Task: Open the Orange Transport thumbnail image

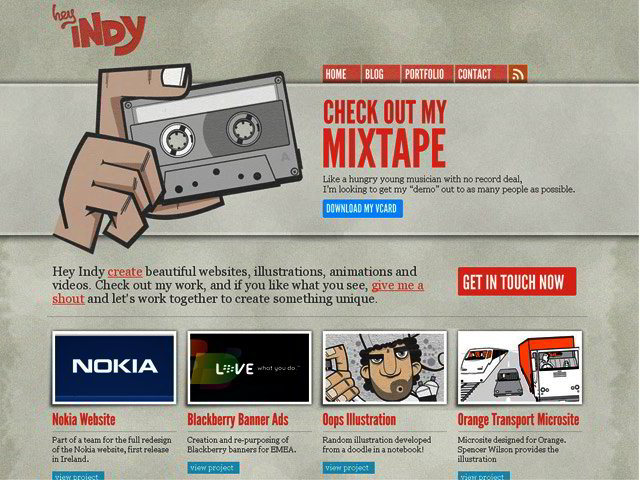Action: point(520,367)
